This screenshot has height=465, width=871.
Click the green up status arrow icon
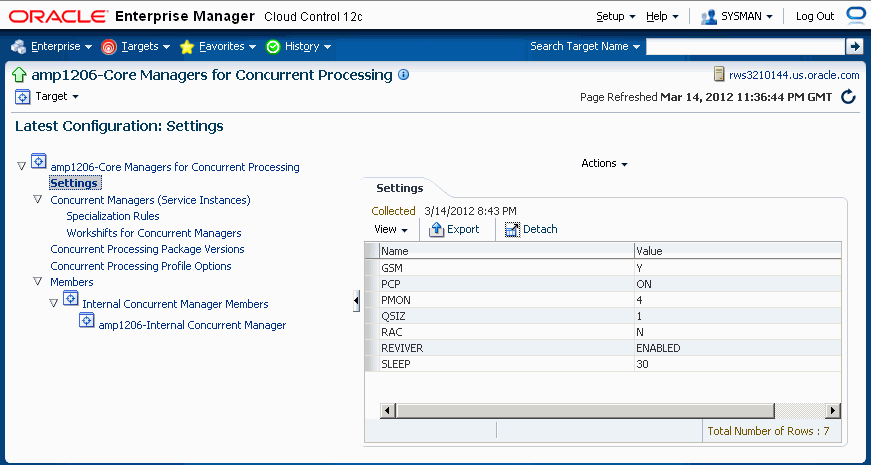(x=19, y=75)
